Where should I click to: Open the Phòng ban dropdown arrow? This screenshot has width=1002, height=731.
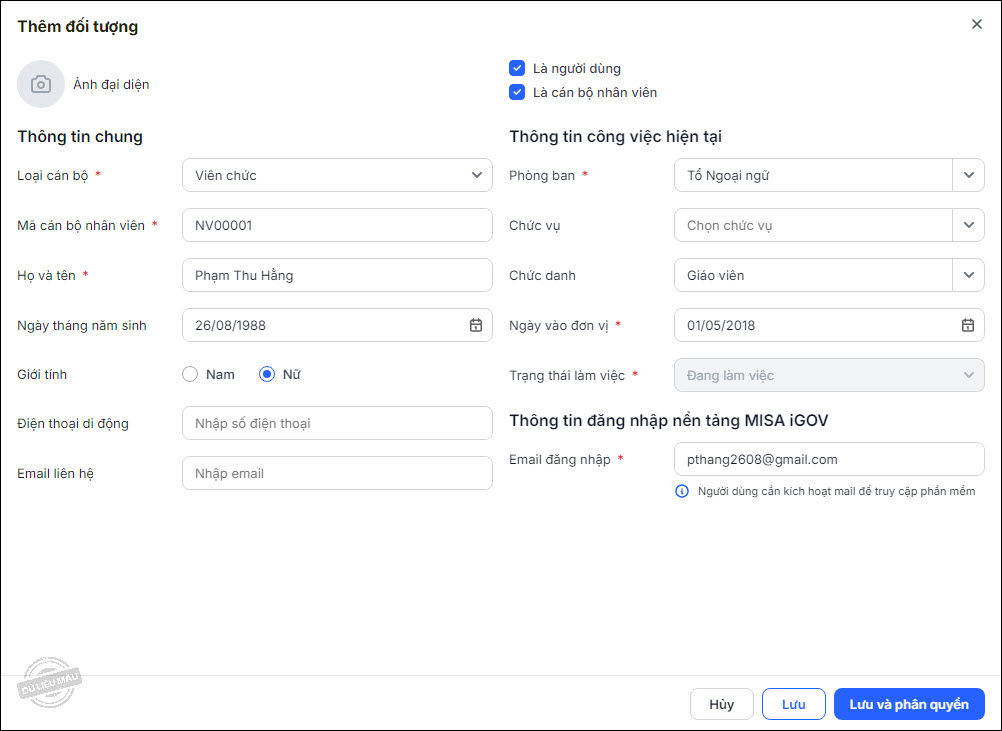968,175
